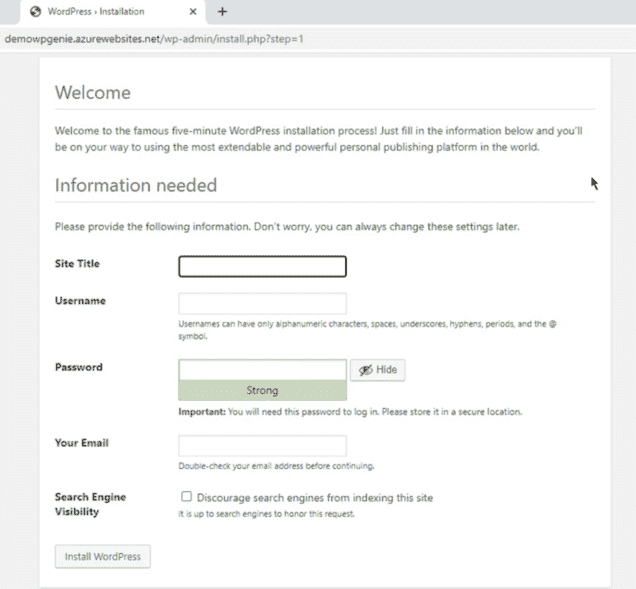The width and height of the screenshot is (636, 589).
Task: Click 'Double-check your email address' hint text
Action: [x=276, y=466]
